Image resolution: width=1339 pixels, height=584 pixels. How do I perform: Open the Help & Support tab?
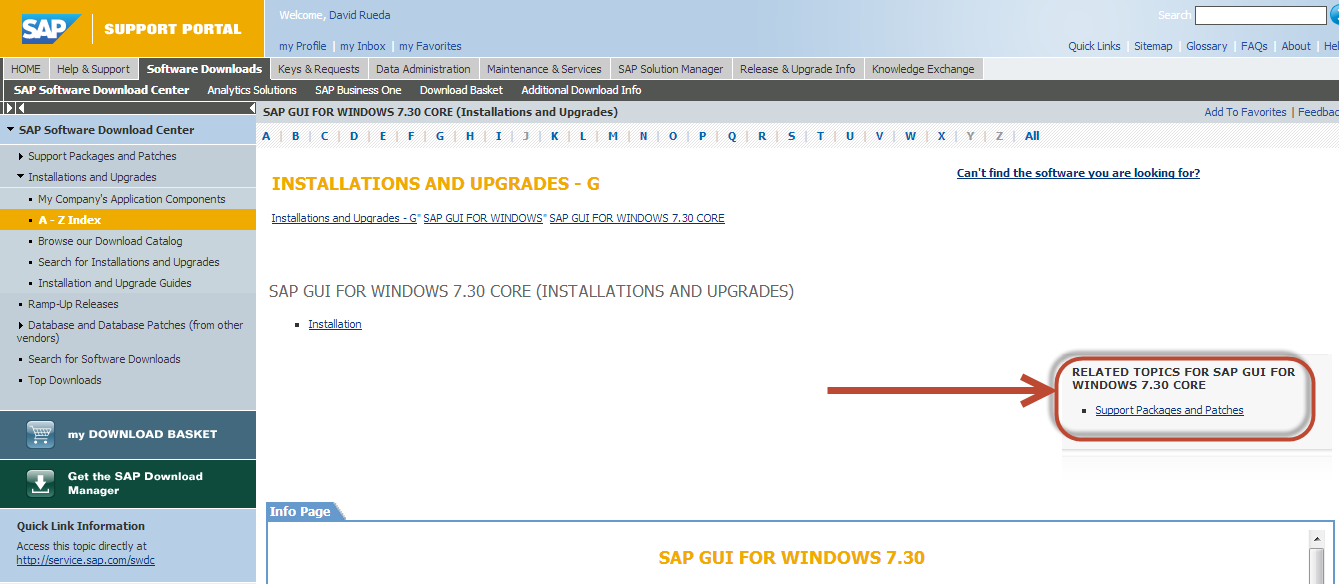[x=93, y=69]
